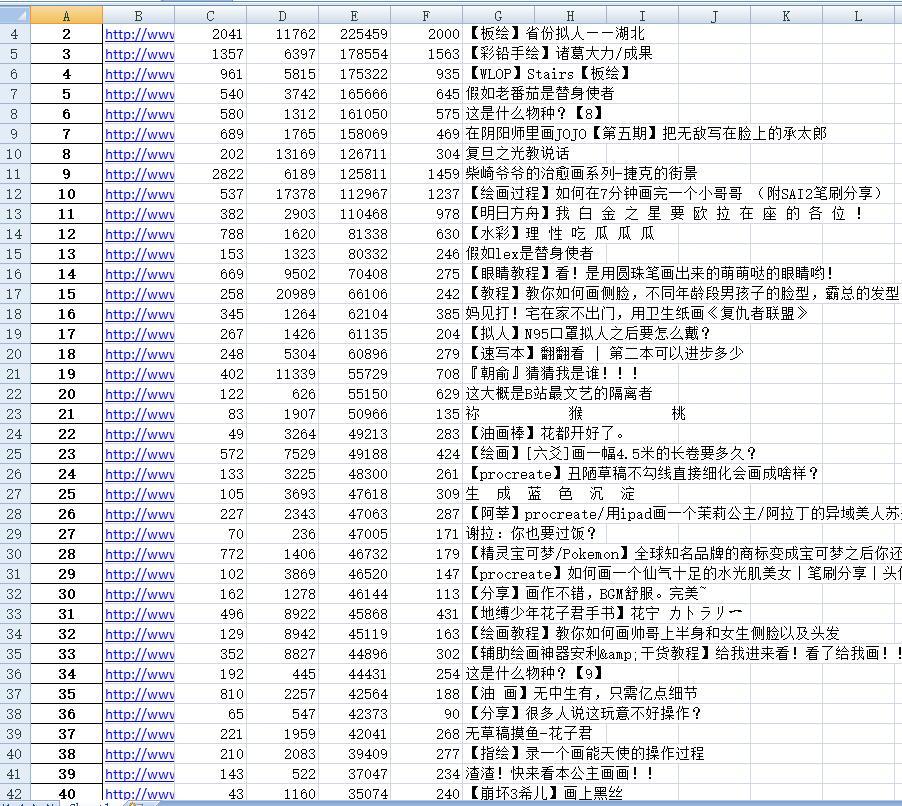The image size is (902, 806).
Task: Click cell containing 44896
Action: tap(354, 654)
